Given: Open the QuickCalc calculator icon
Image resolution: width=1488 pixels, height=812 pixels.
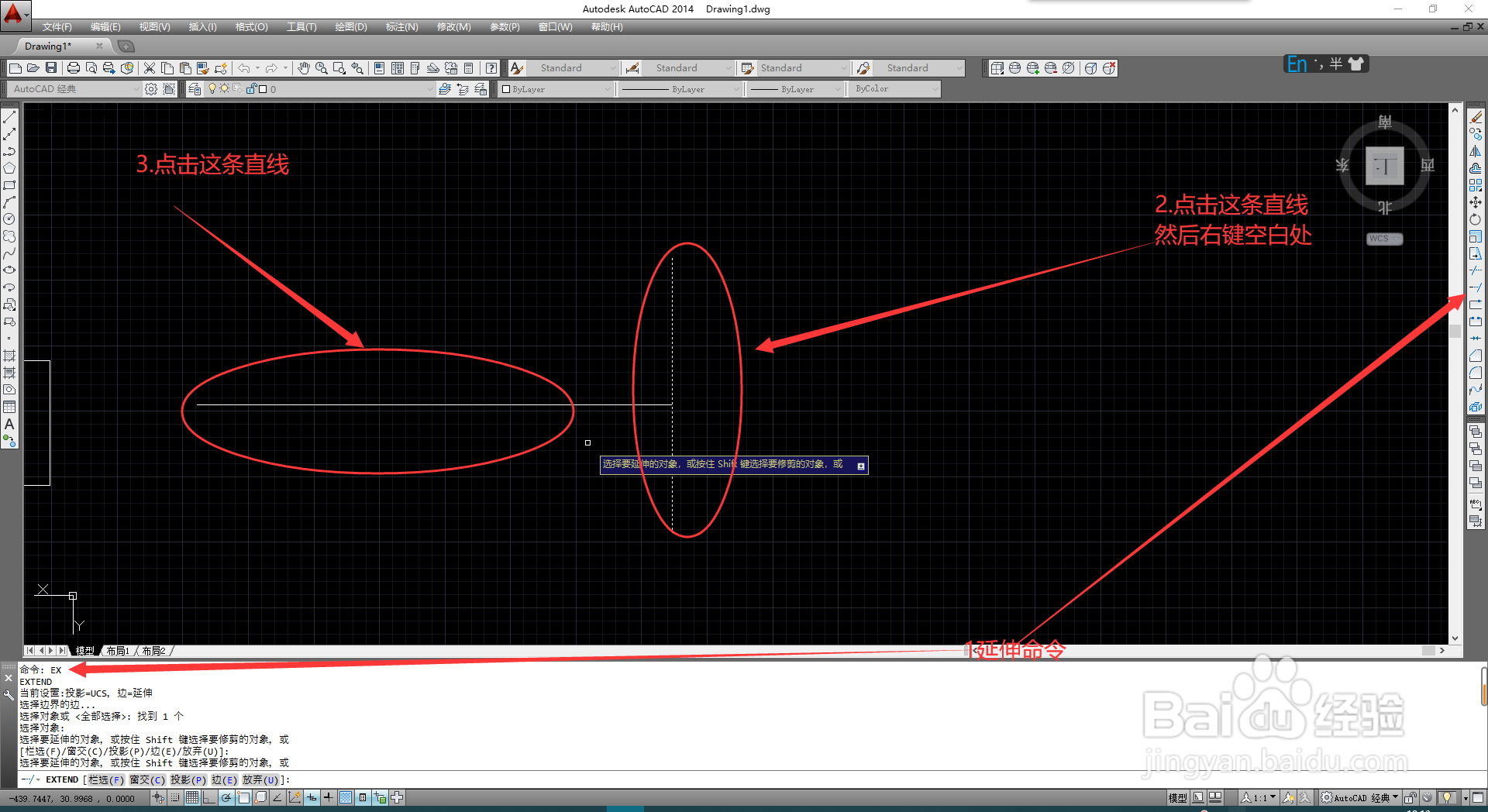Looking at the screenshot, I should tap(468, 68).
